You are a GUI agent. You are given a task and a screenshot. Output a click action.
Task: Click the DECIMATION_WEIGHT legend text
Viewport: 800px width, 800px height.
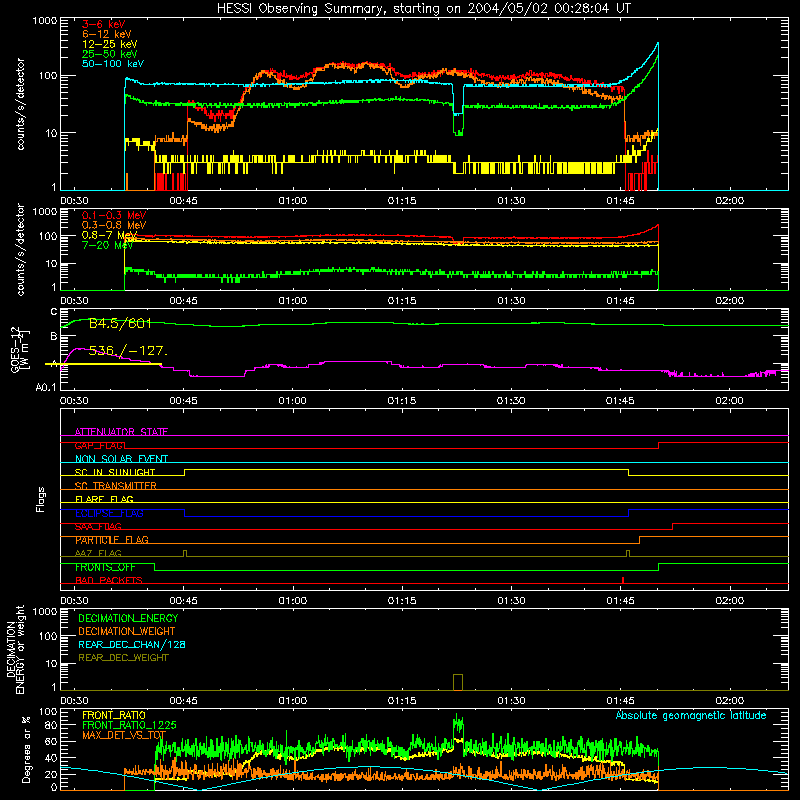point(127,631)
